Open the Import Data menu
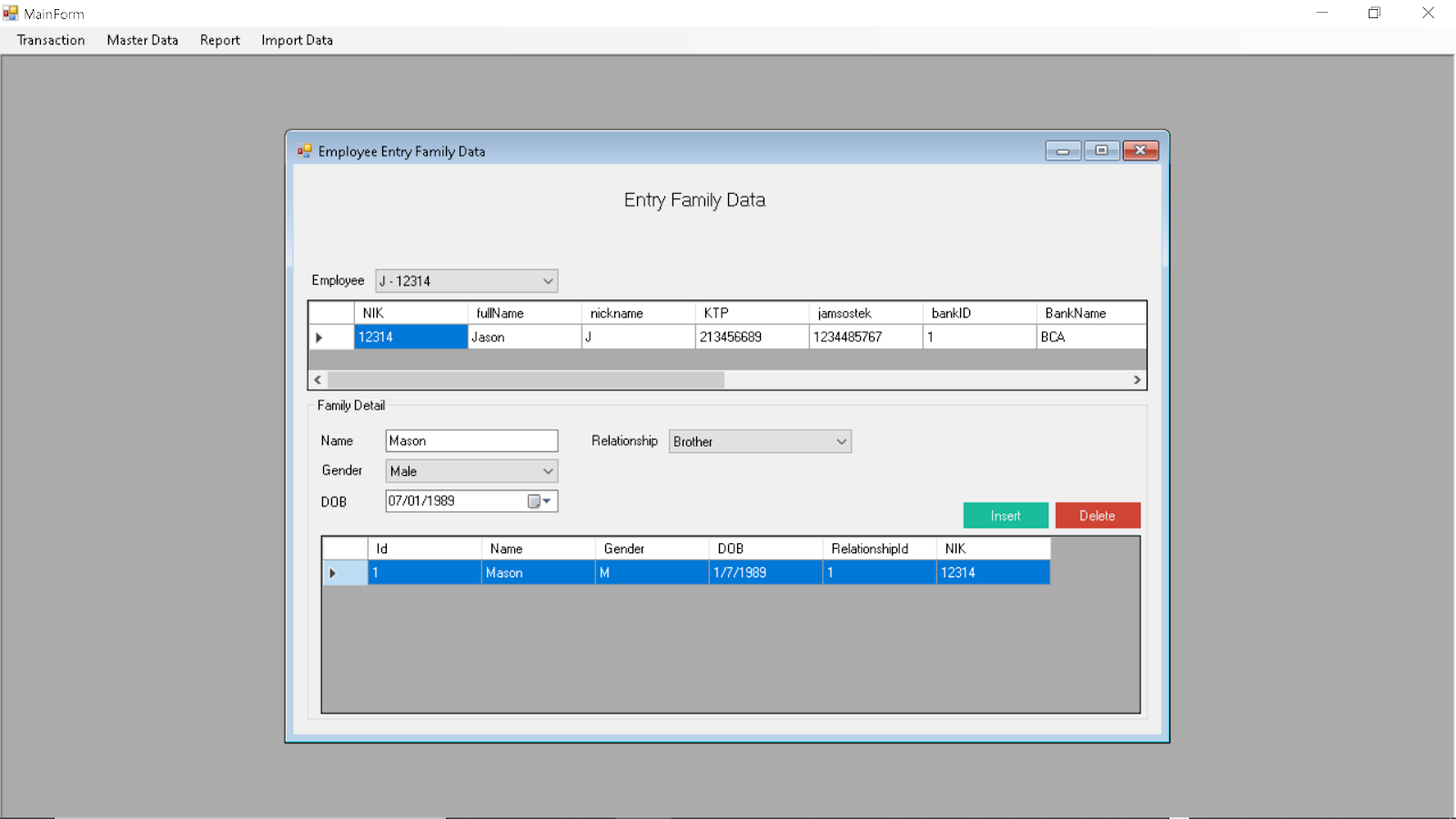The width and height of the screenshot is (1456, 819). point(297,40)
